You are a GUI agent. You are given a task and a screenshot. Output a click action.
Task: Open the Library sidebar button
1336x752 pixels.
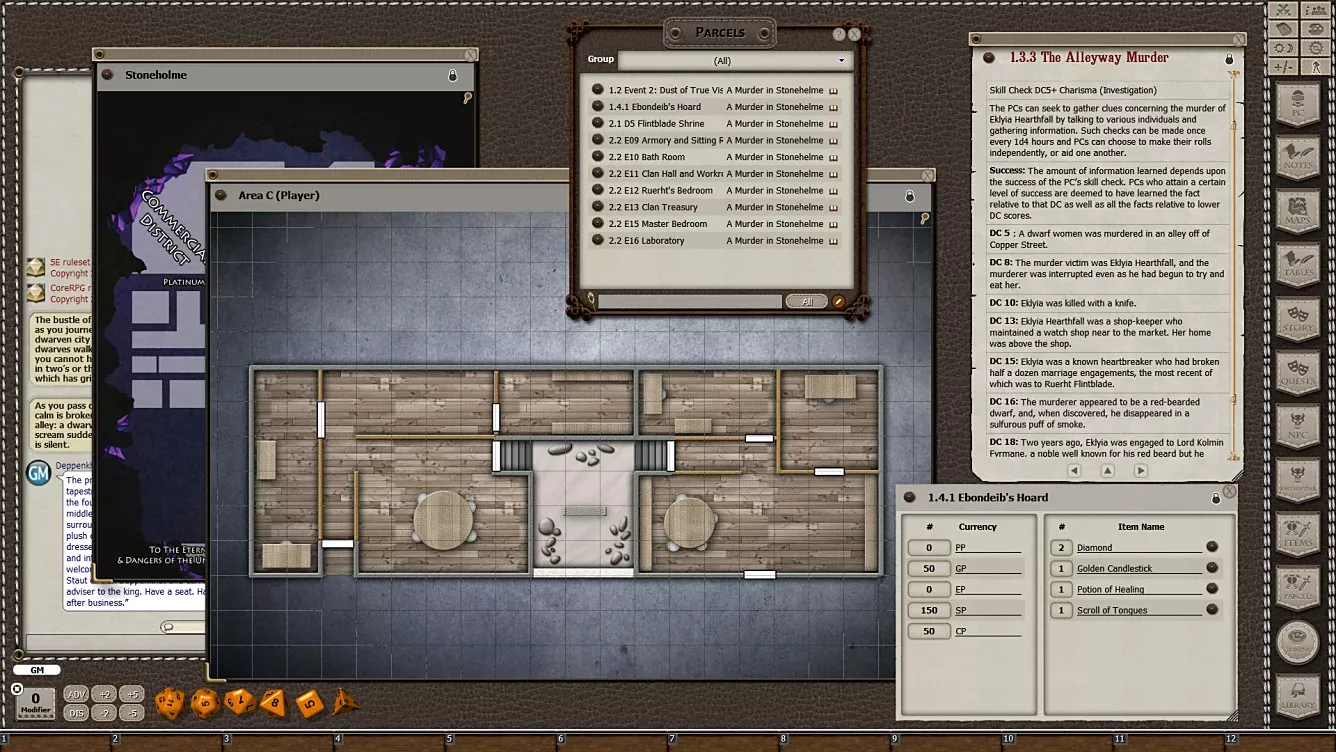tap(1298, 697)
